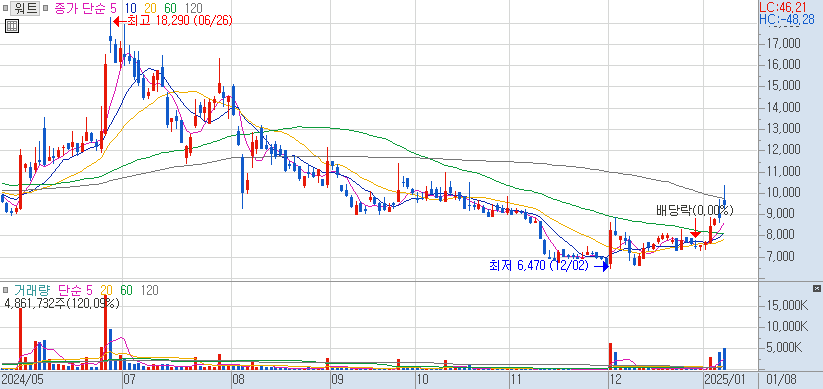
Task: Click the gray 120 volume average label
Action: pos(150,290)
